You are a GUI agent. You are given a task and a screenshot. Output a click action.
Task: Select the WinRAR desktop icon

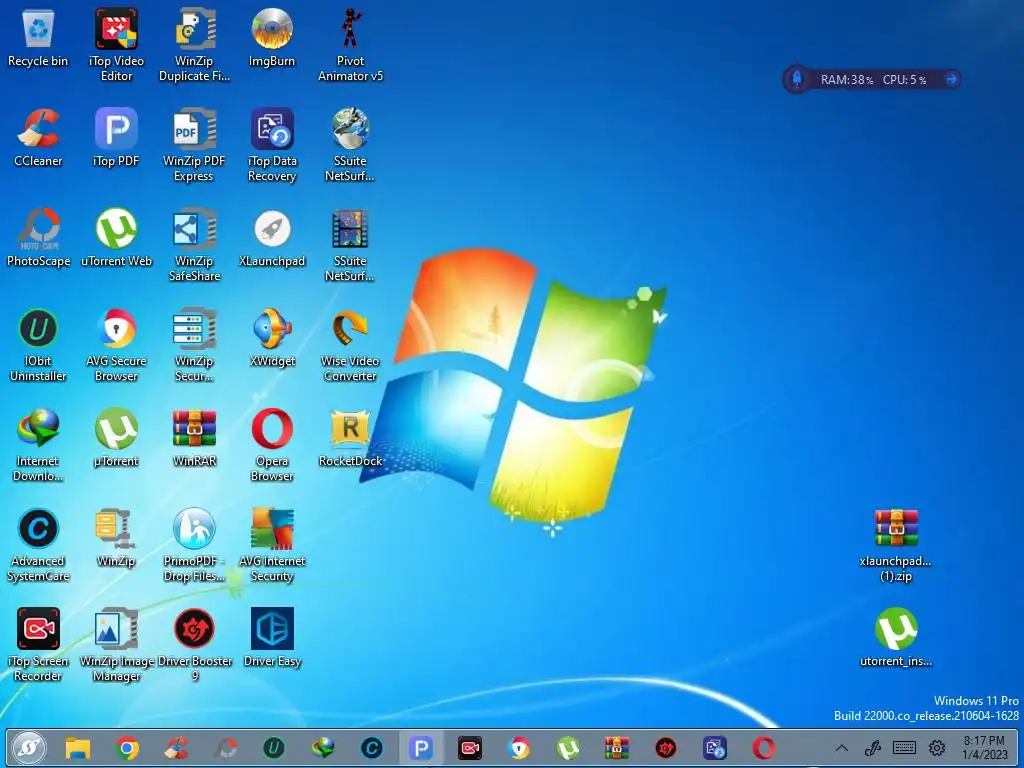pos(194,438)
